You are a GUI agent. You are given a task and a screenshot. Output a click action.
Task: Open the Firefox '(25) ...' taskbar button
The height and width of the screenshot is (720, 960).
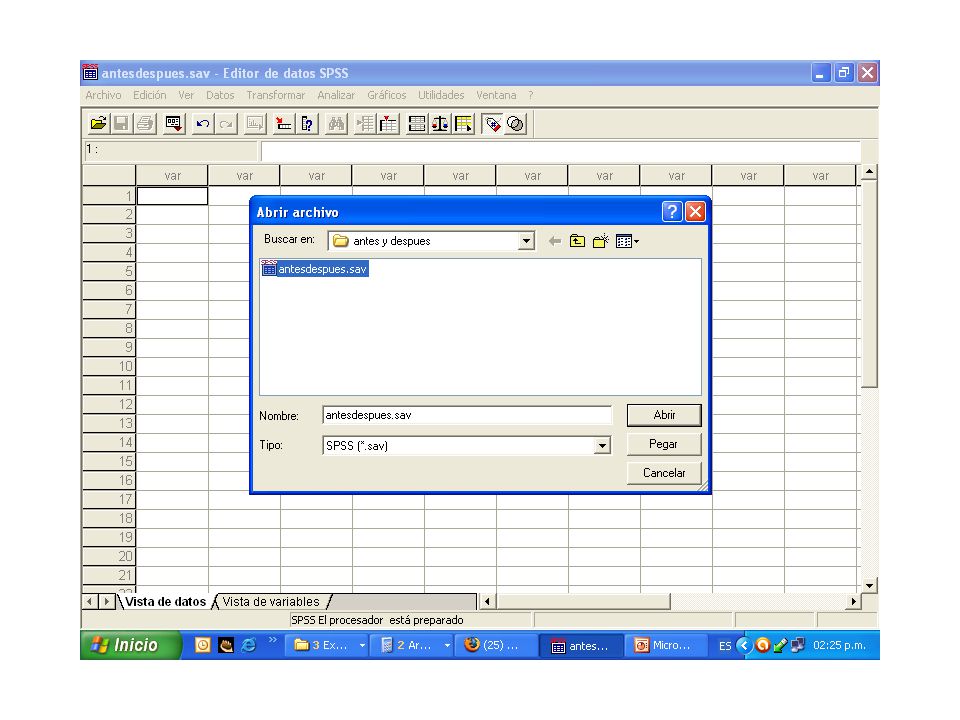495,645
